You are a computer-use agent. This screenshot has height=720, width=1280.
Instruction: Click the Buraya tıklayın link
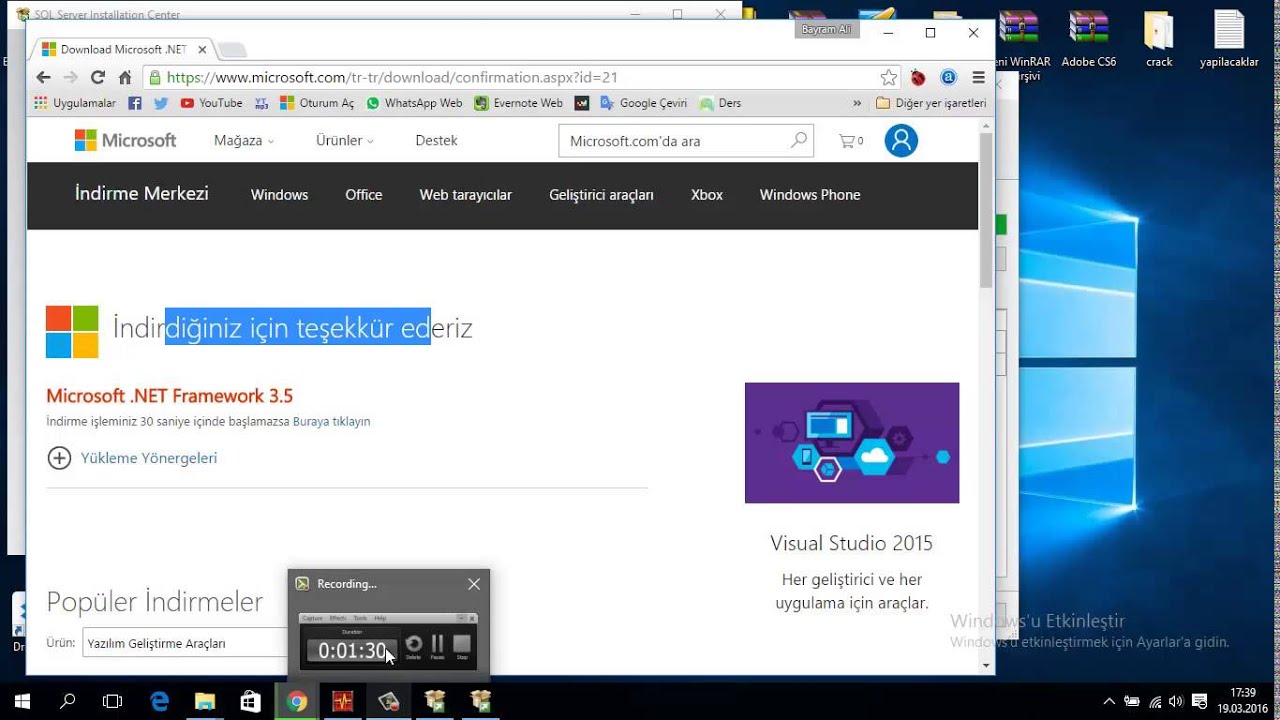332,422
